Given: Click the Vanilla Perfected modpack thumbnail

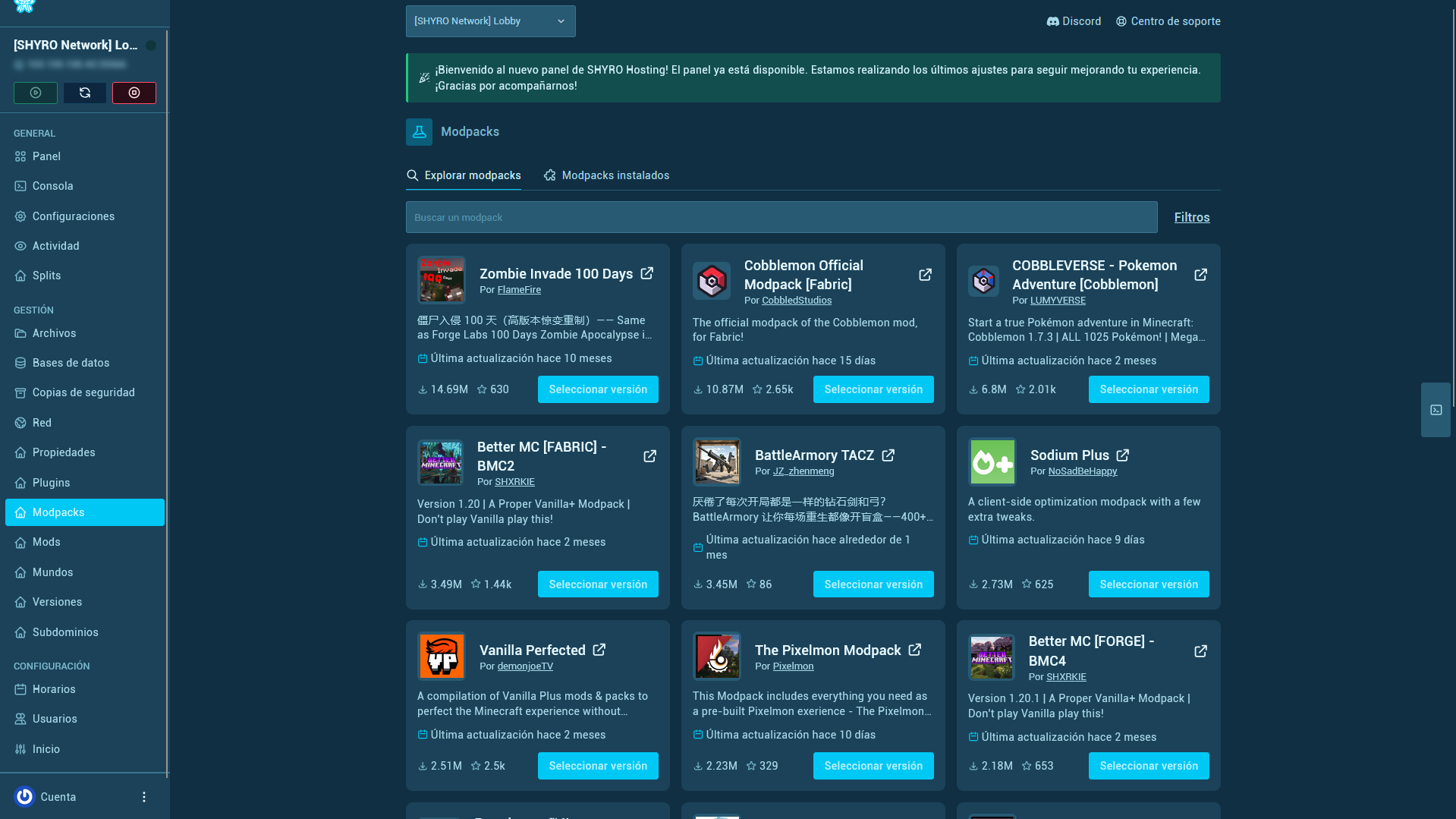Looking at the screenshot, I should tap(442, 657).
